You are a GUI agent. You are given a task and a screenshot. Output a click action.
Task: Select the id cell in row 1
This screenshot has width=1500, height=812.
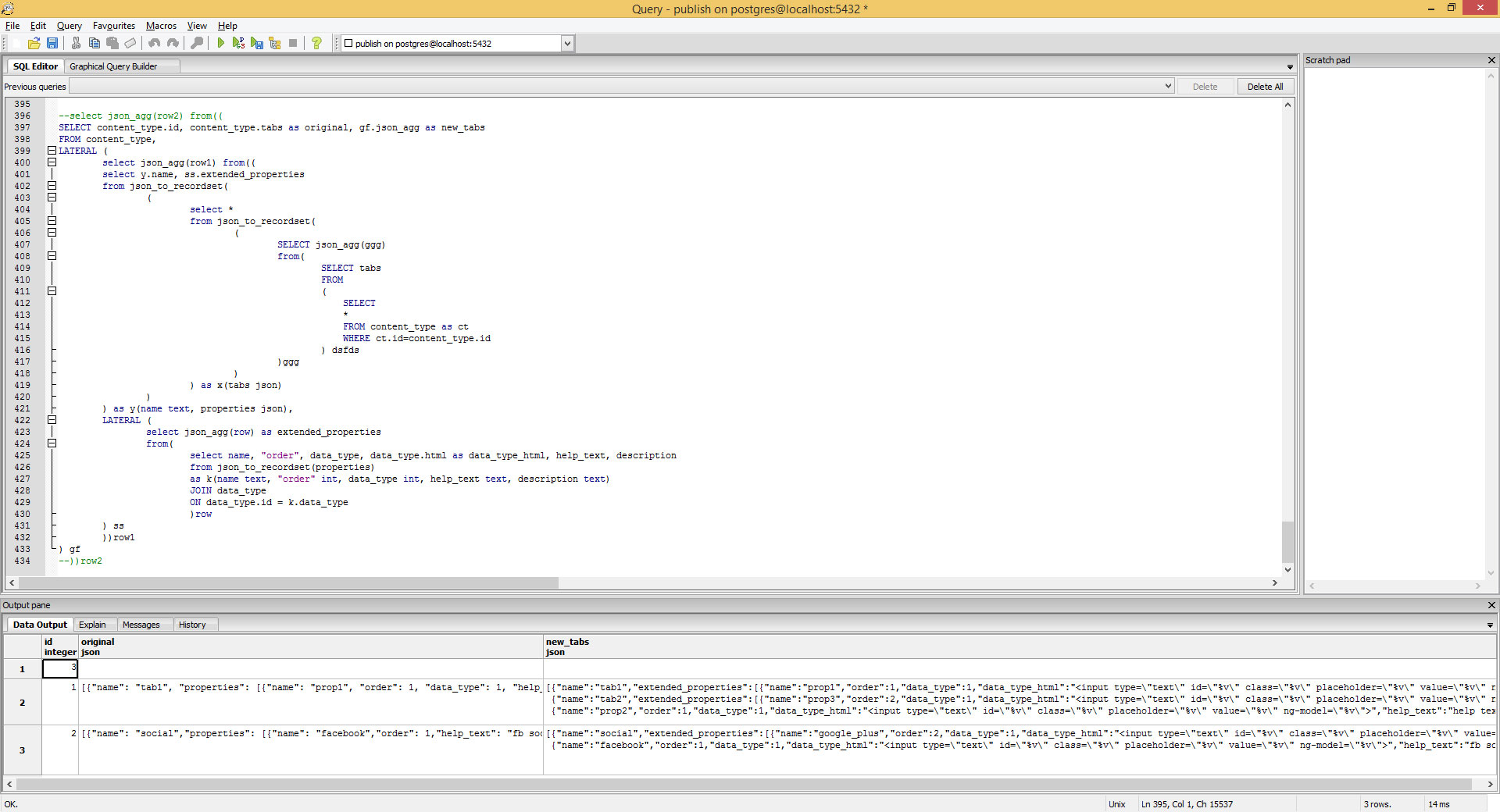pyautogui.click(x=60, y=668)
